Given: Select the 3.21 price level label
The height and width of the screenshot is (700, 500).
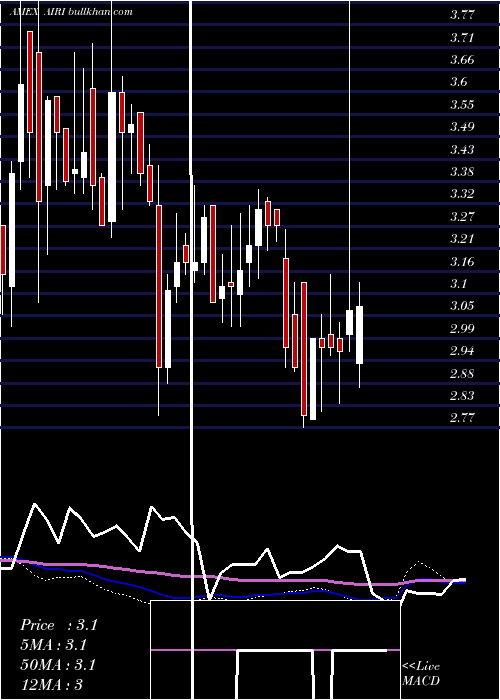Looking at the screenshot, I should pyautogui.click(x=462, y=239).
